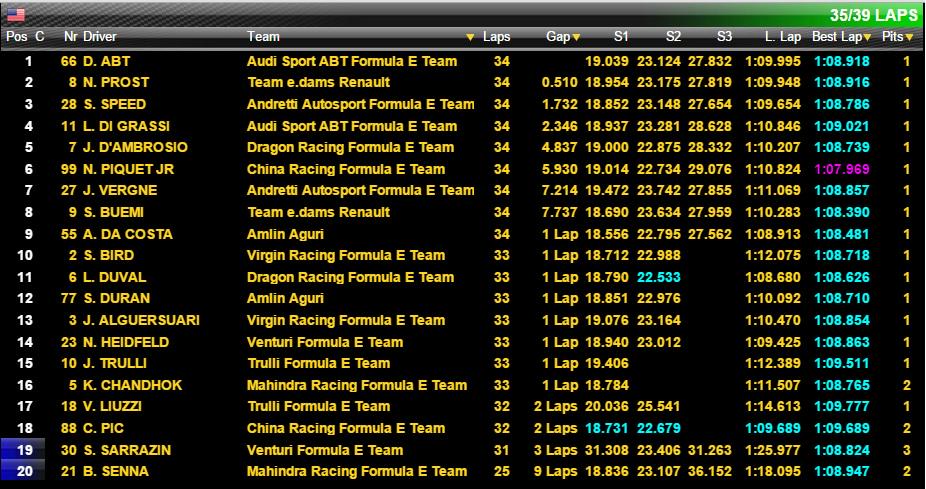Select driver A. DA COSTA

[x=128, y=234]
